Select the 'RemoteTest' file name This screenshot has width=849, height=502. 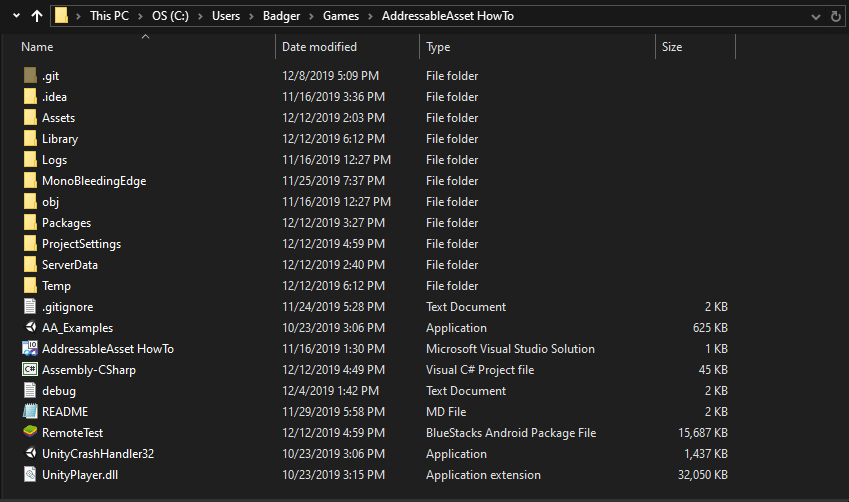click(73, 433)
